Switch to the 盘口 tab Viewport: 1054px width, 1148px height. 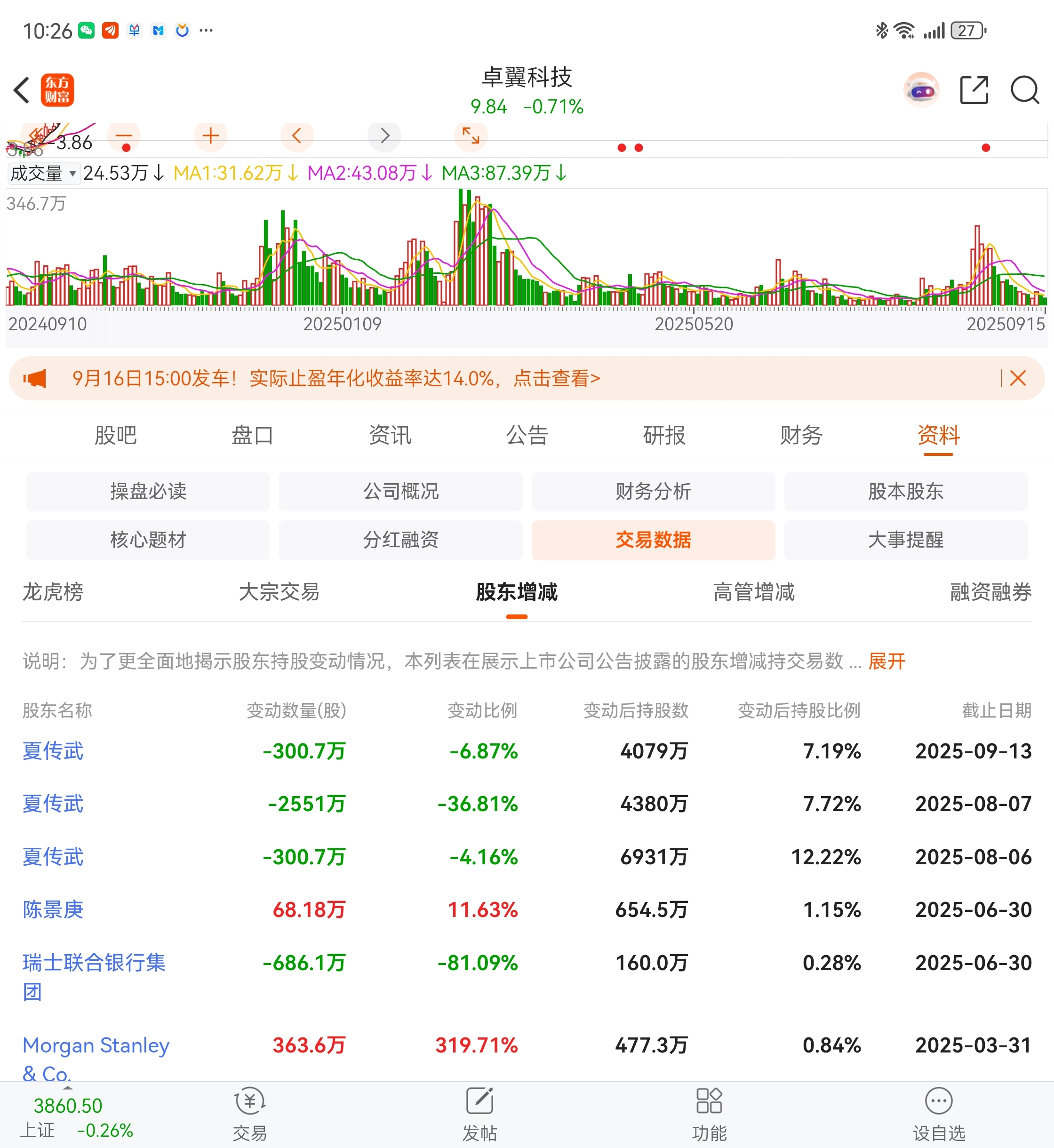tap(253, 435)
